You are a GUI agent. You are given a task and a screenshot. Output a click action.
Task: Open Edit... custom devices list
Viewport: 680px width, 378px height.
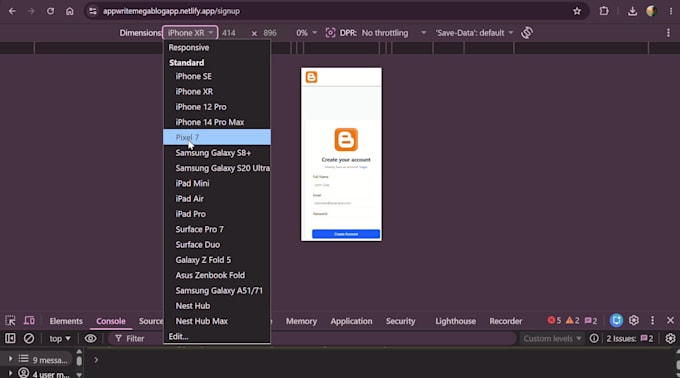[217, 336]
